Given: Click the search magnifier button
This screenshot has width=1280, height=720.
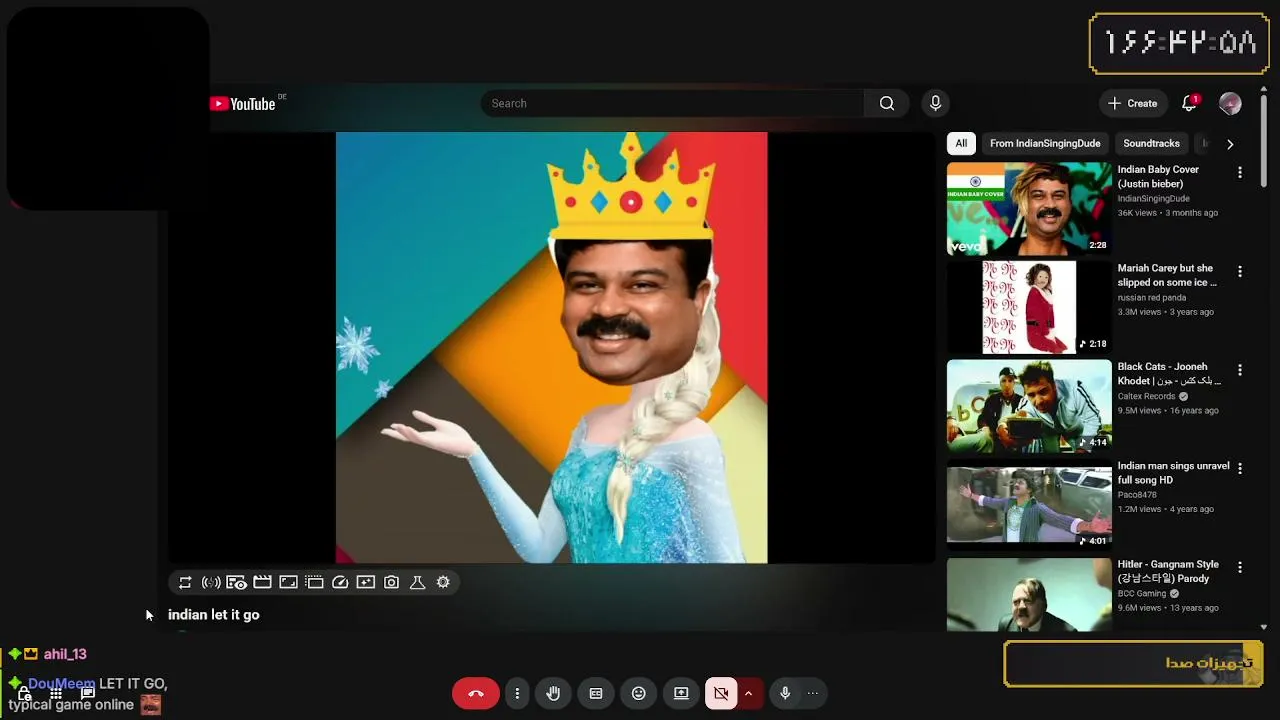Looking at the screenshot, I should (887, 103).
